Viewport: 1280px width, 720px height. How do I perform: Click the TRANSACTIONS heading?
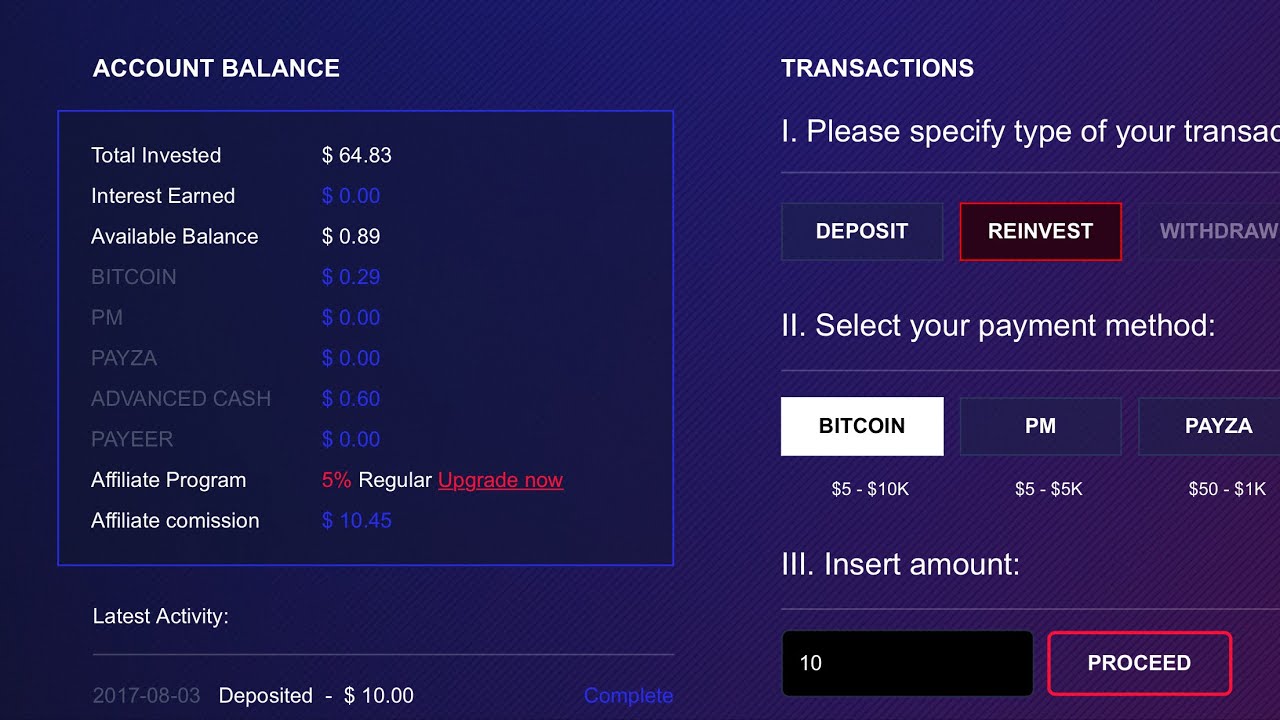click(x=877, y=68)
